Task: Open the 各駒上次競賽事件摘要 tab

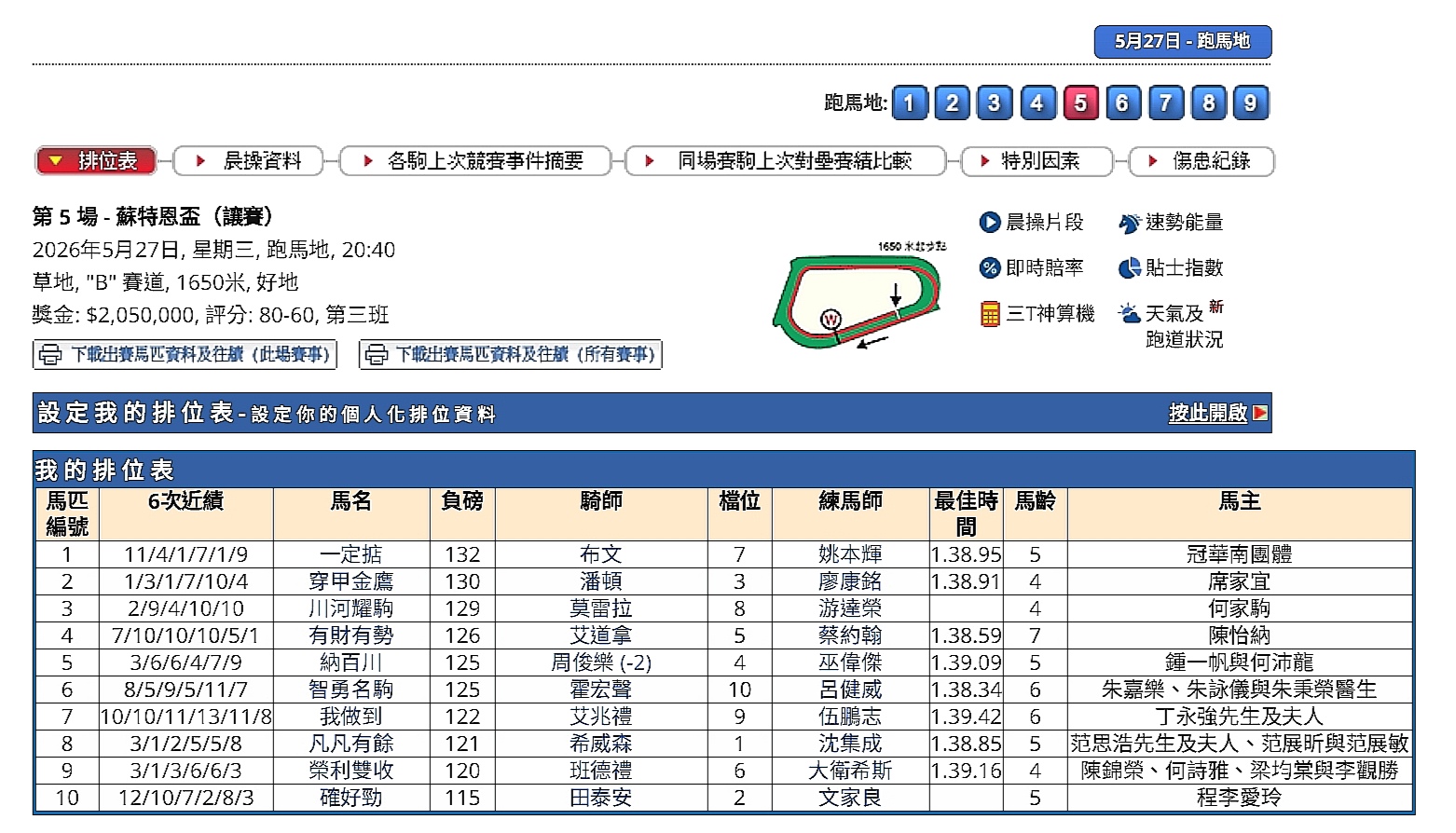Action: click(x=475, y=161)
